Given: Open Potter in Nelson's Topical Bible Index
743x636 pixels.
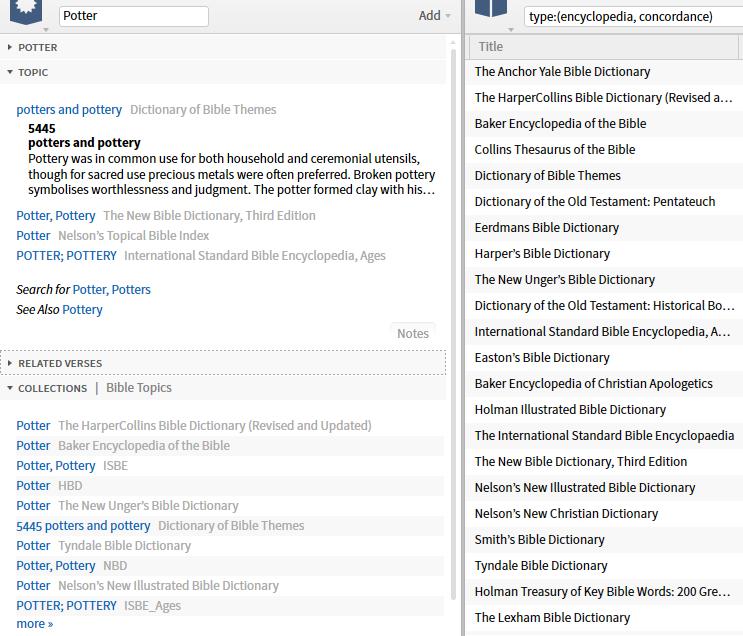Looking at the screenshot, I should pyautogui.click(x=33, y=236).
